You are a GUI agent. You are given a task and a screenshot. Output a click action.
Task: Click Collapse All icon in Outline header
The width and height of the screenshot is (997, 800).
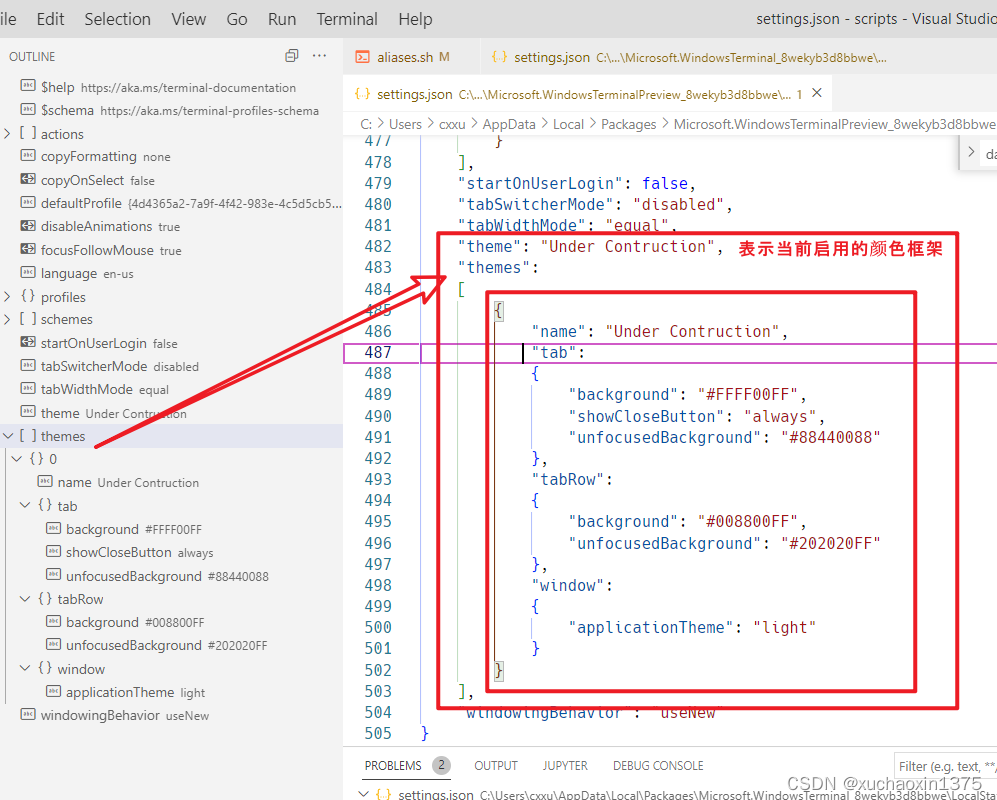[x=291, y=56]
